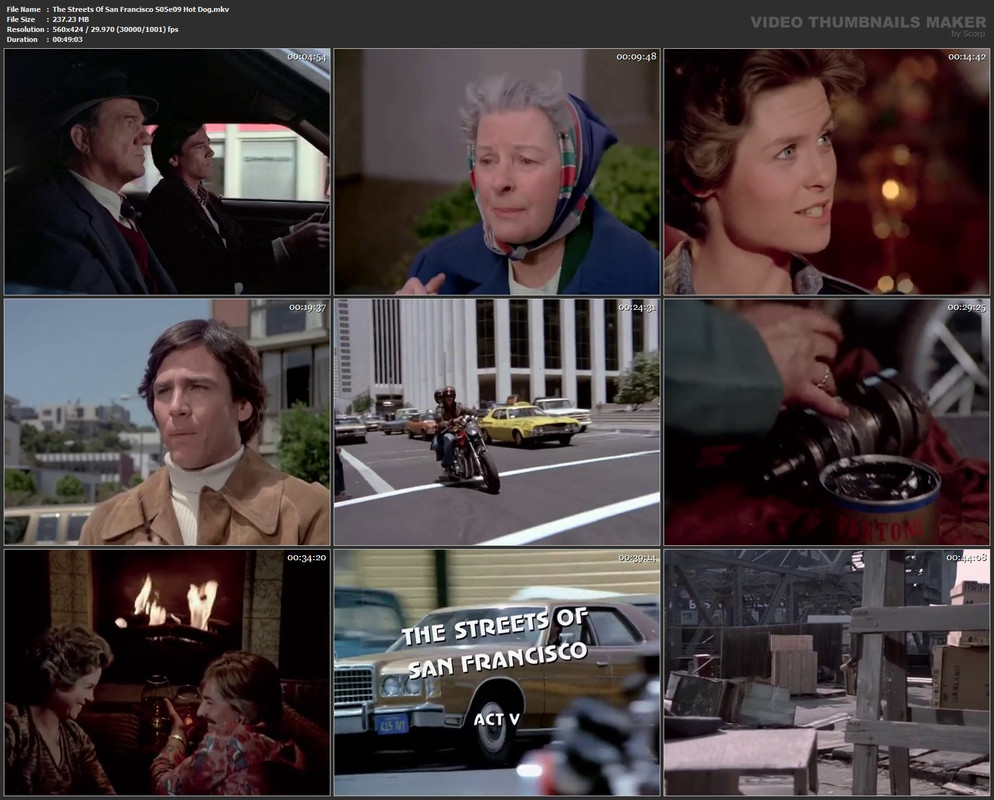Click the 'File Name' label

coord(23,10)
